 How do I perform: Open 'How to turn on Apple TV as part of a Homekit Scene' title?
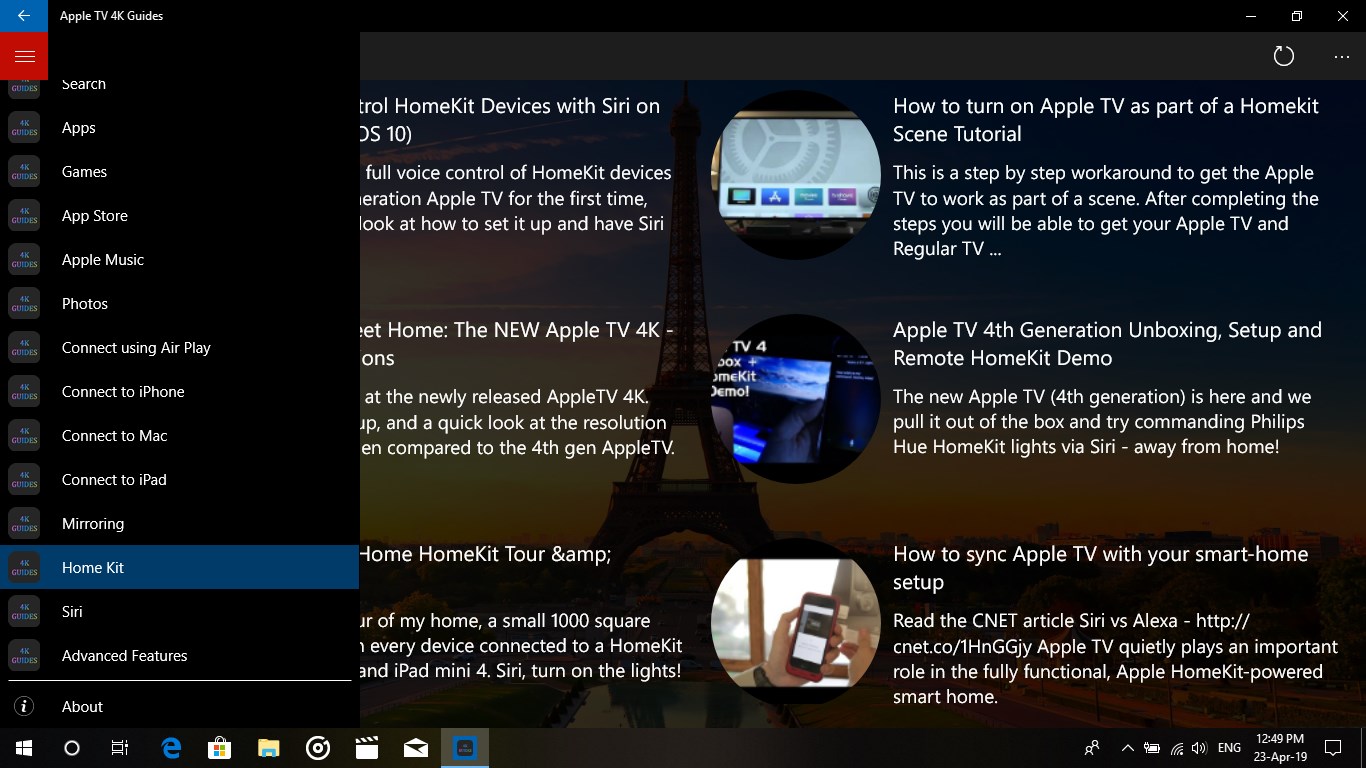pyautogui.click(x=1106, y=120)
